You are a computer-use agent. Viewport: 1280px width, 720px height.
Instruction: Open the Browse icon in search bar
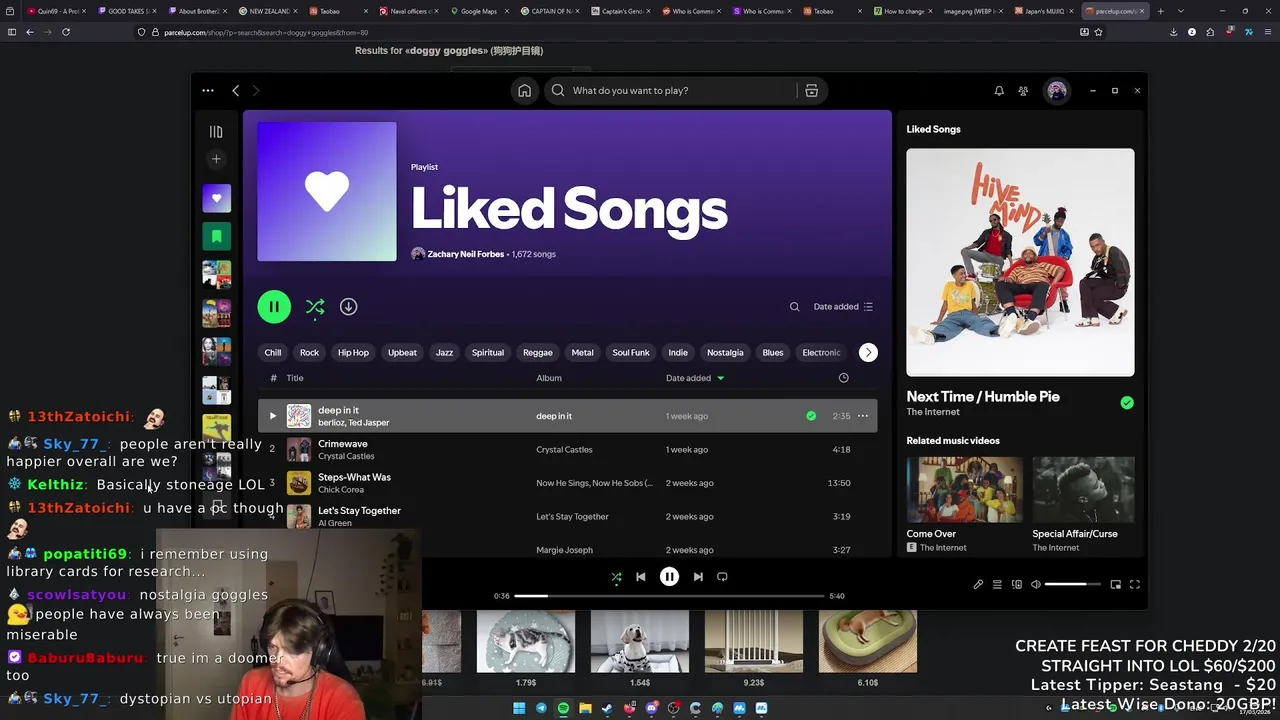(x=812, y=90)
